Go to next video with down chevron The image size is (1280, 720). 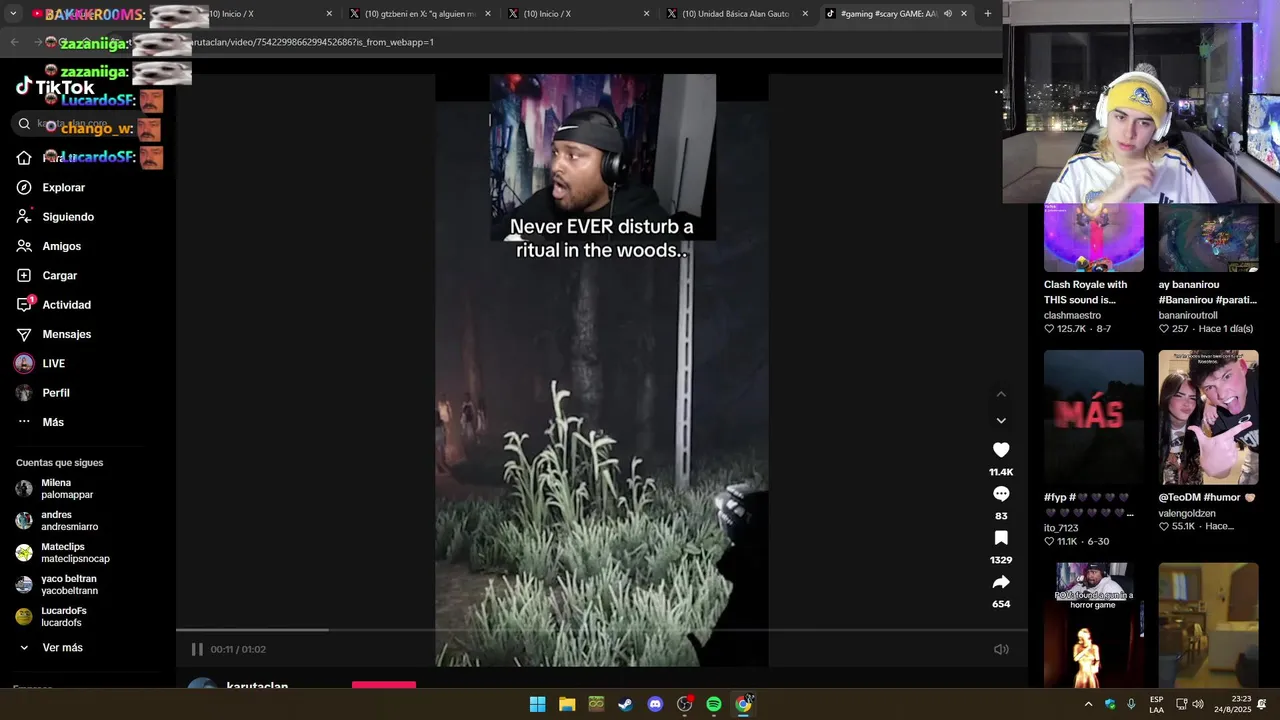click(x=1001, y=421)
